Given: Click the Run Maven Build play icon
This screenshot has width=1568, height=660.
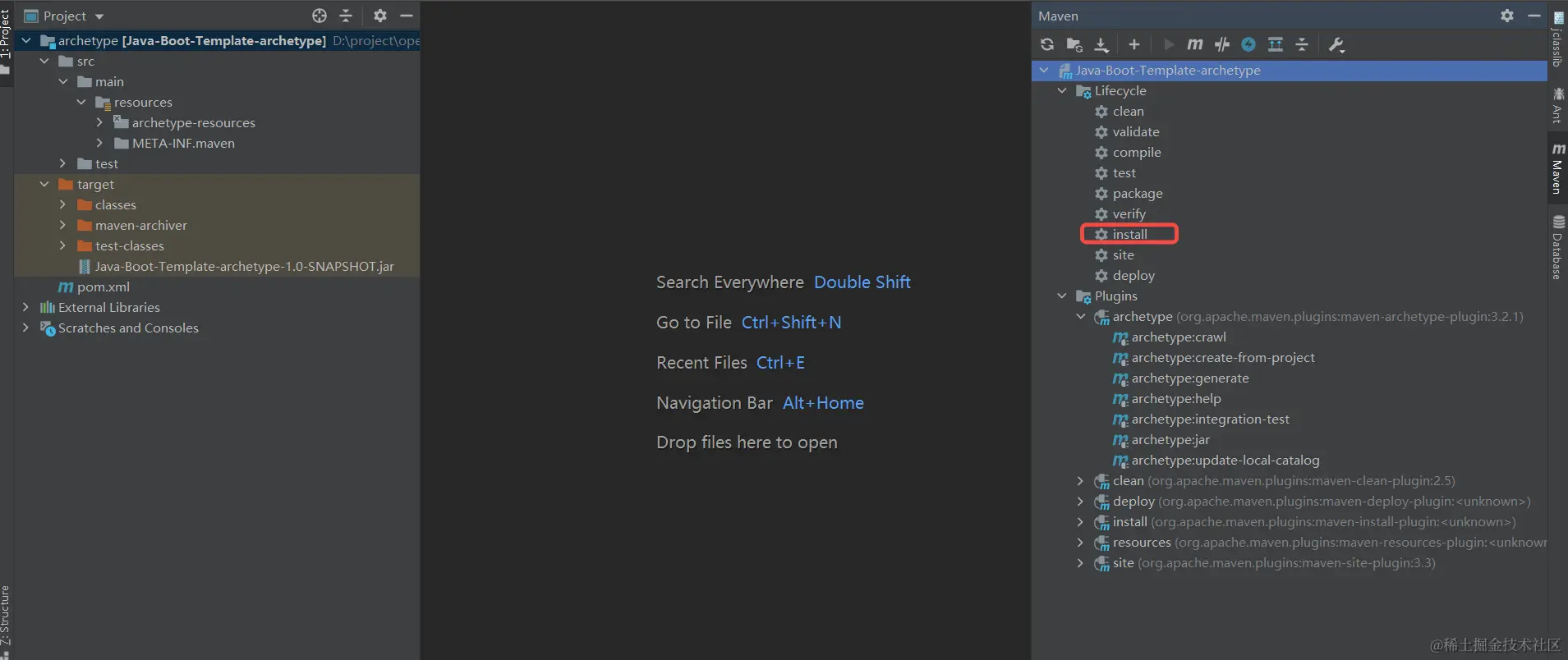Looking at the screenshot, I should click(1169, 44).
